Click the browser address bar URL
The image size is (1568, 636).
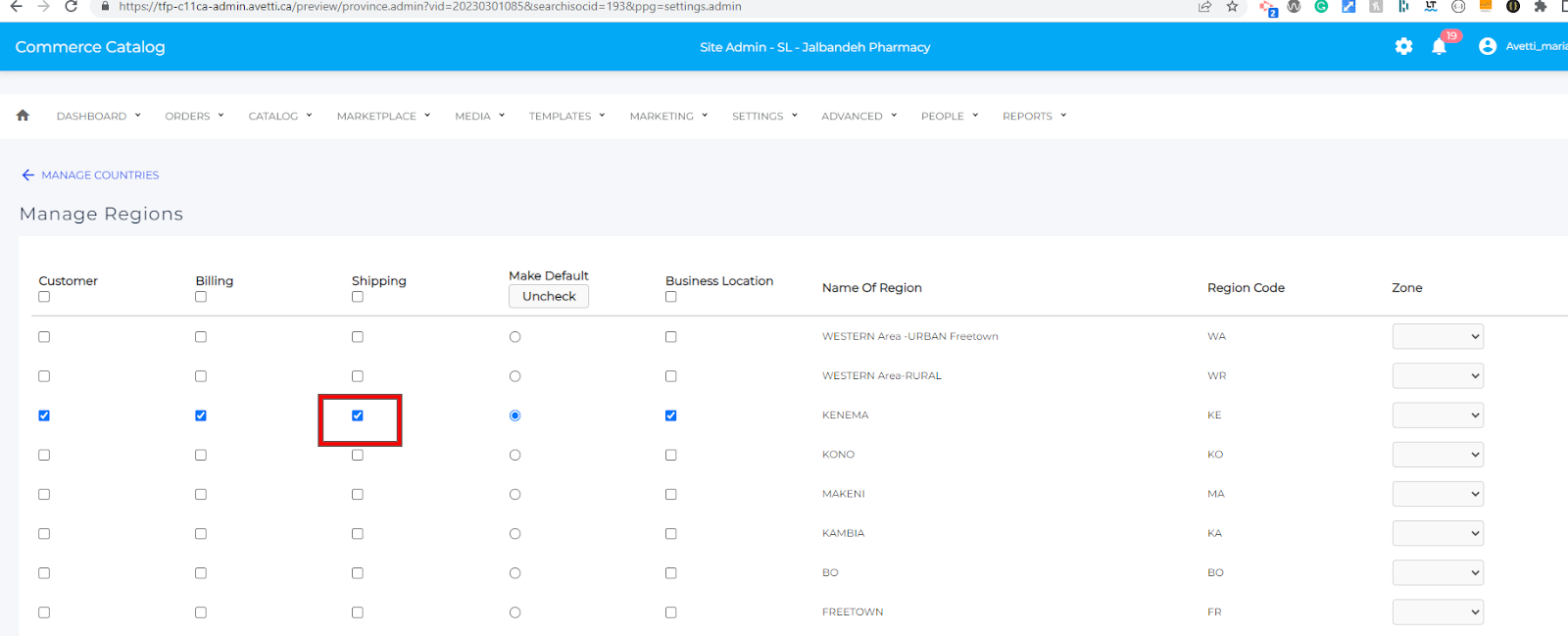[x=430, y=6]
